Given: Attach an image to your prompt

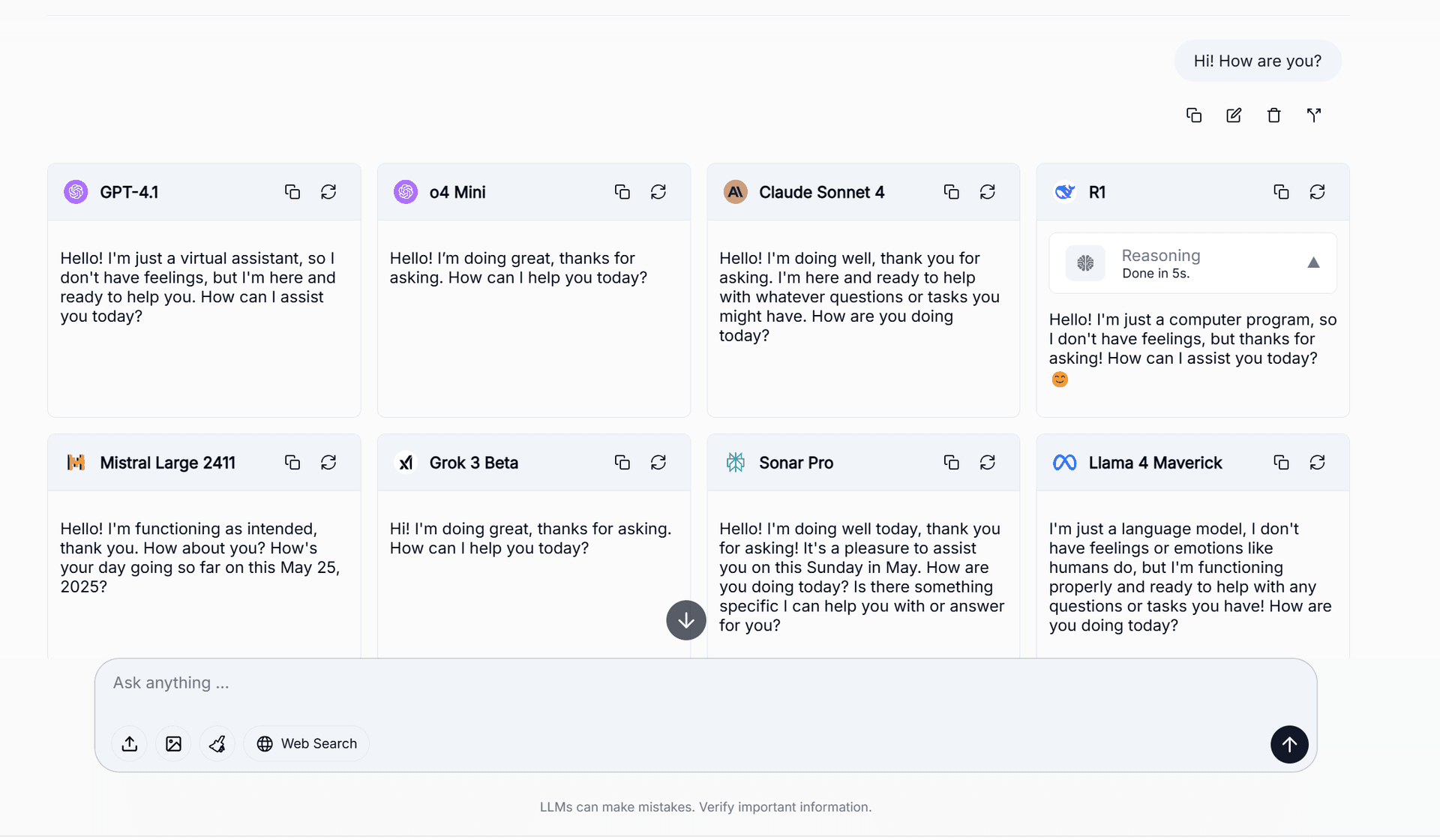Looking at the screenshot, I should [172, 743].
